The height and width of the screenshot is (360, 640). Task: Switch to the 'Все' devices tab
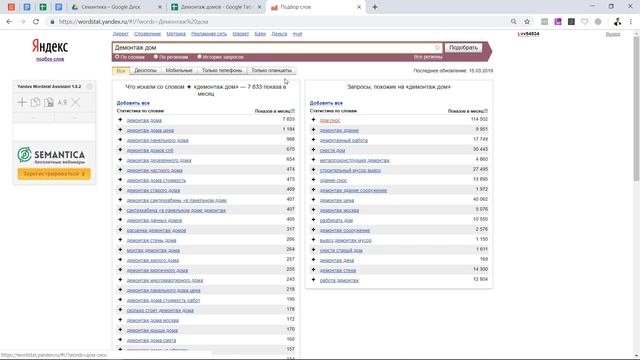coord(121,71)
